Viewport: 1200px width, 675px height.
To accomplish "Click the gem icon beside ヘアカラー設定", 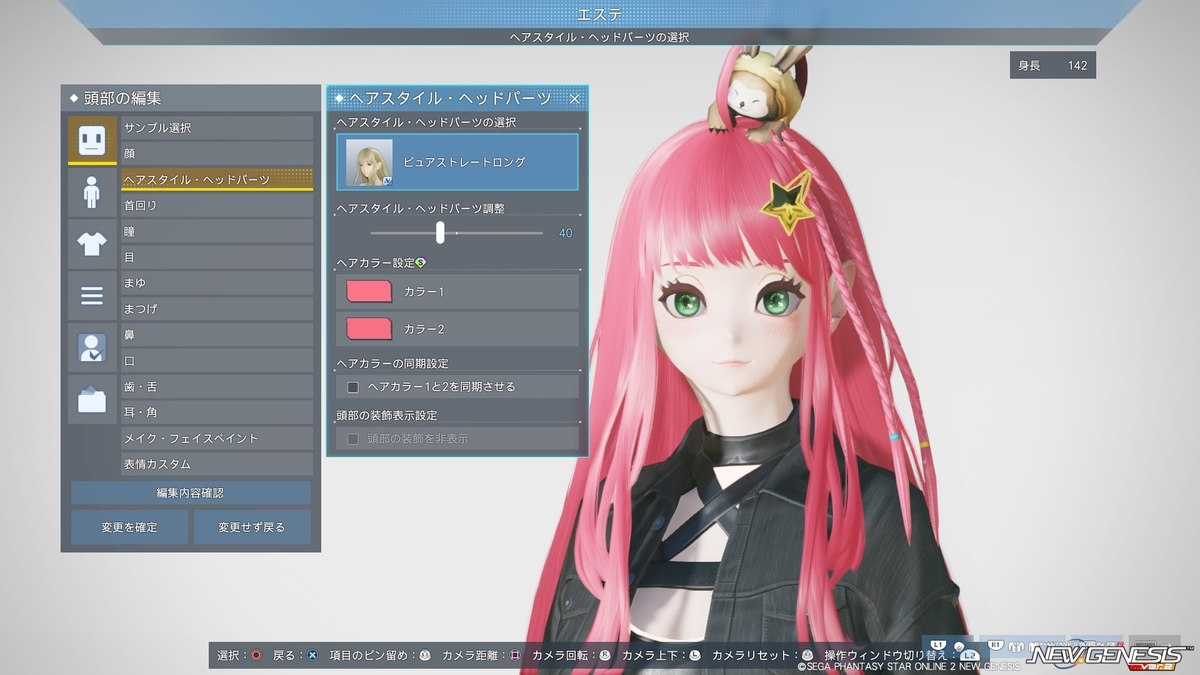I will pos(420,263).
